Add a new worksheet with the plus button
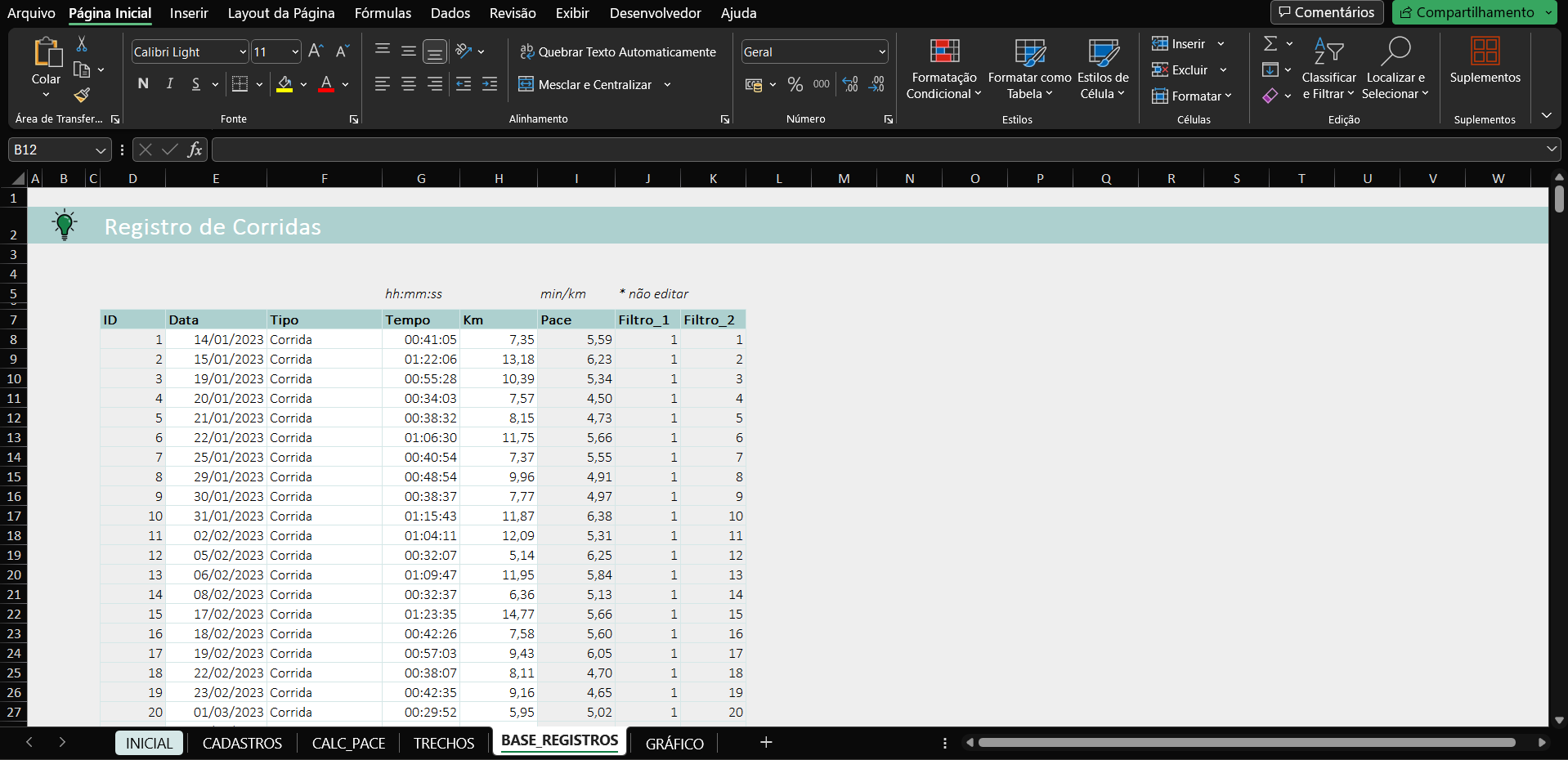The width and height of the screenshot is (1568, 760). (x=765, y=742)
